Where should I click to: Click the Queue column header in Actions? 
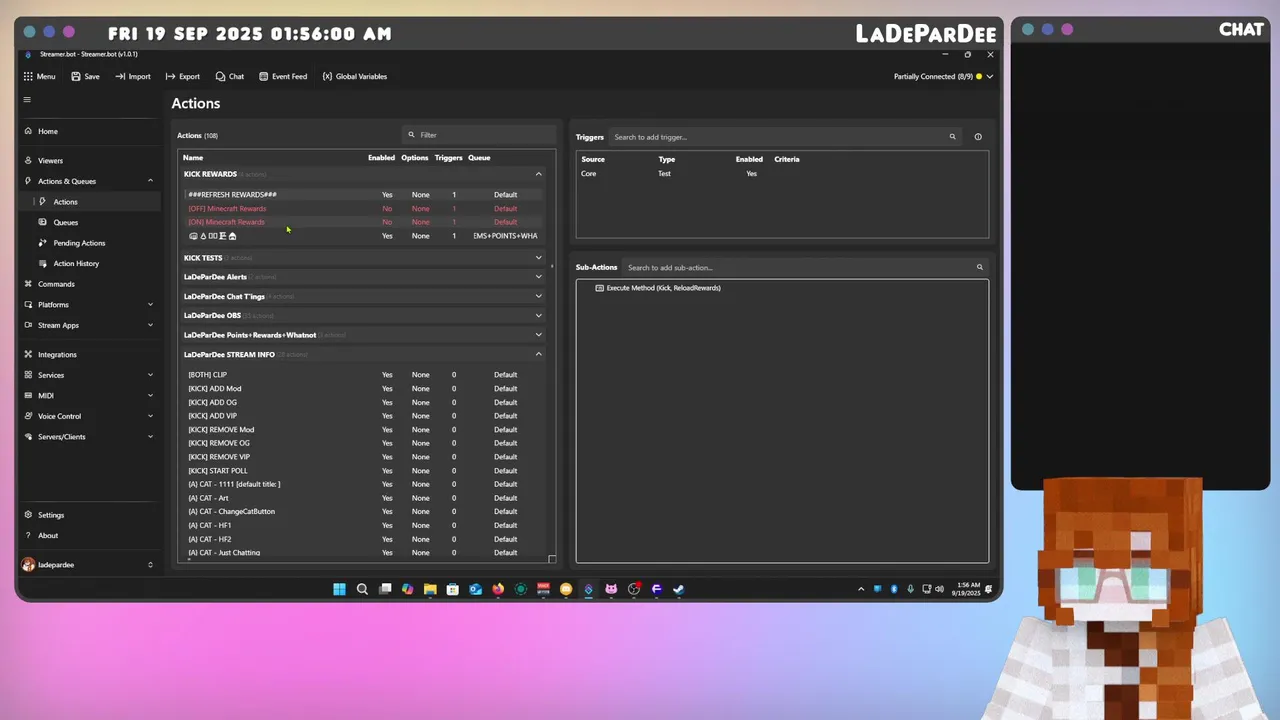click(479, 158)
